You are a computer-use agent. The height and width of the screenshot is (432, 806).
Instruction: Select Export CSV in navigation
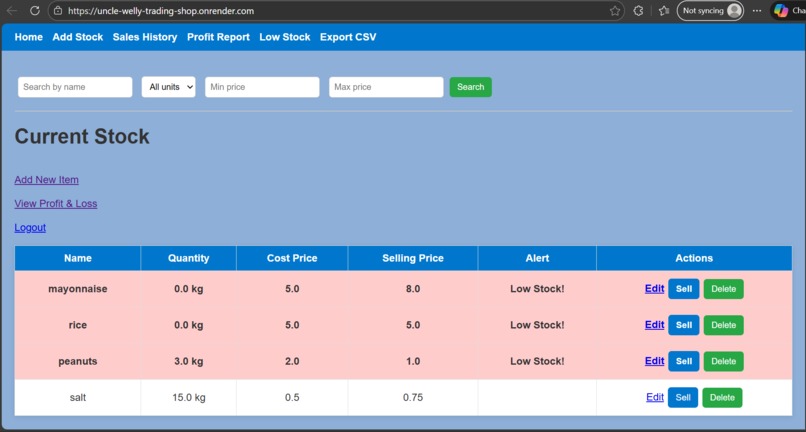tap(348, 37)
